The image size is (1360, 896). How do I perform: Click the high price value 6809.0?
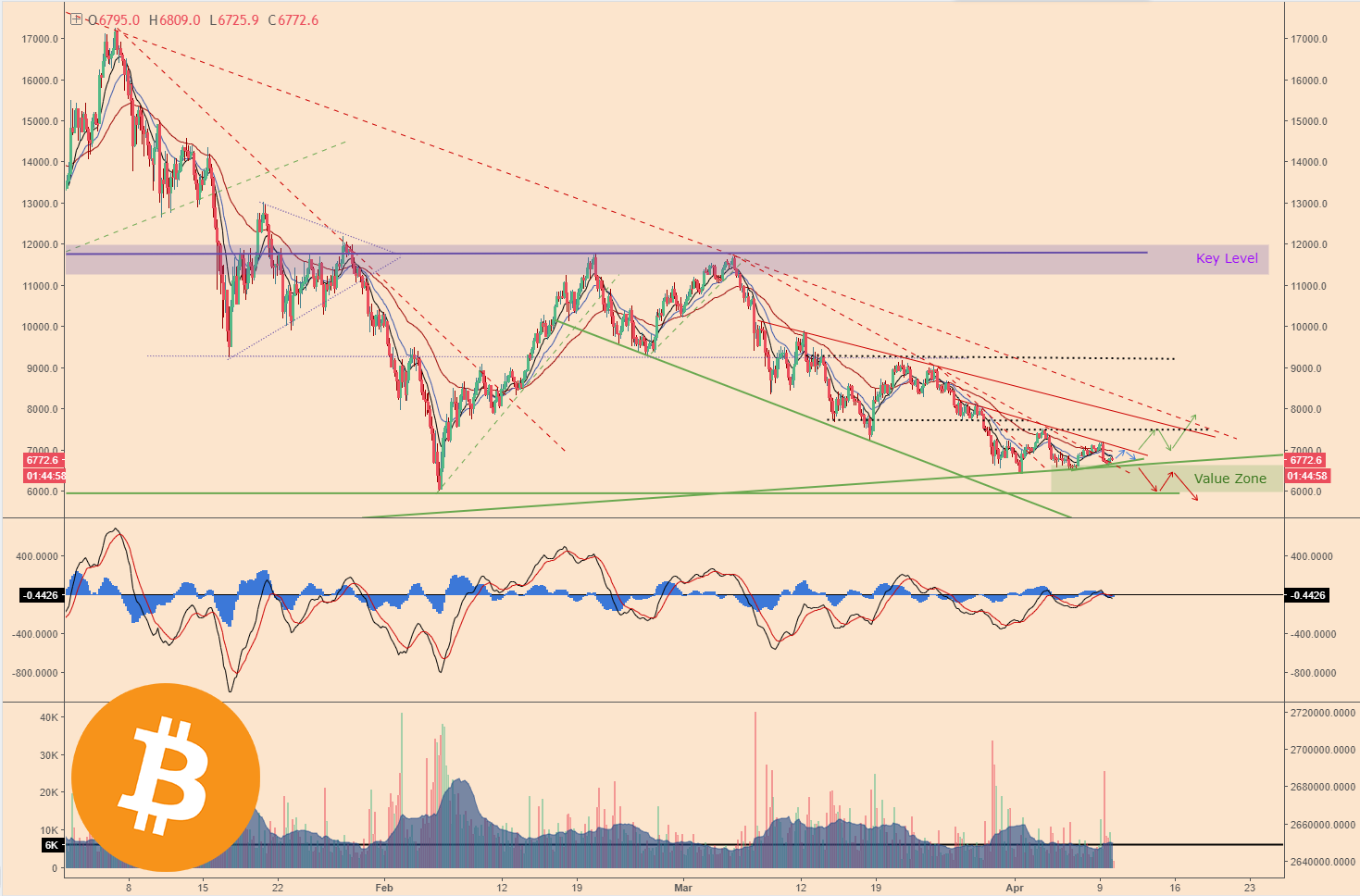point(180,20)
